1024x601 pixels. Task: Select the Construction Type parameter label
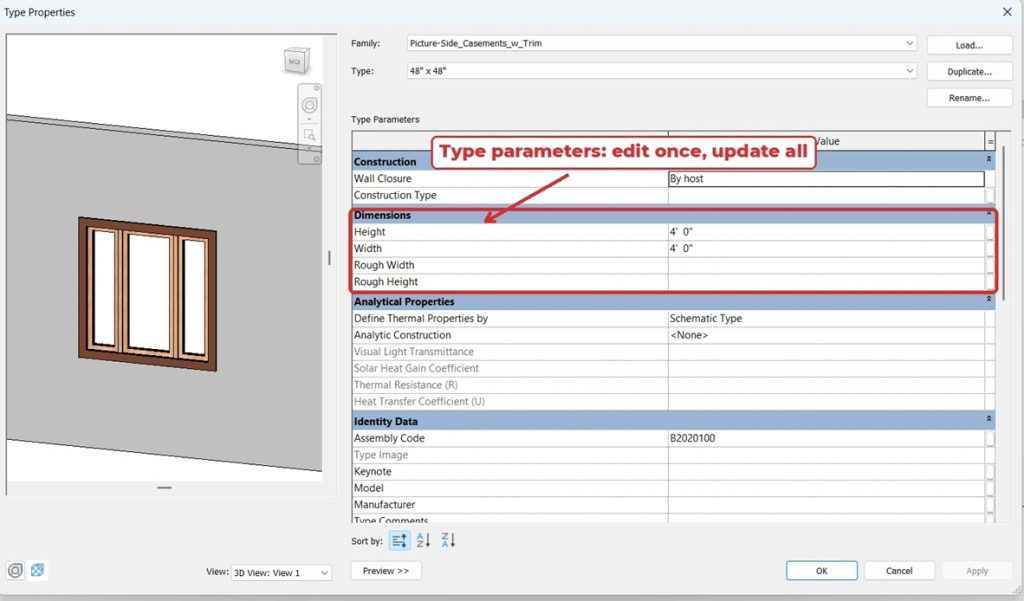[395, 195]
